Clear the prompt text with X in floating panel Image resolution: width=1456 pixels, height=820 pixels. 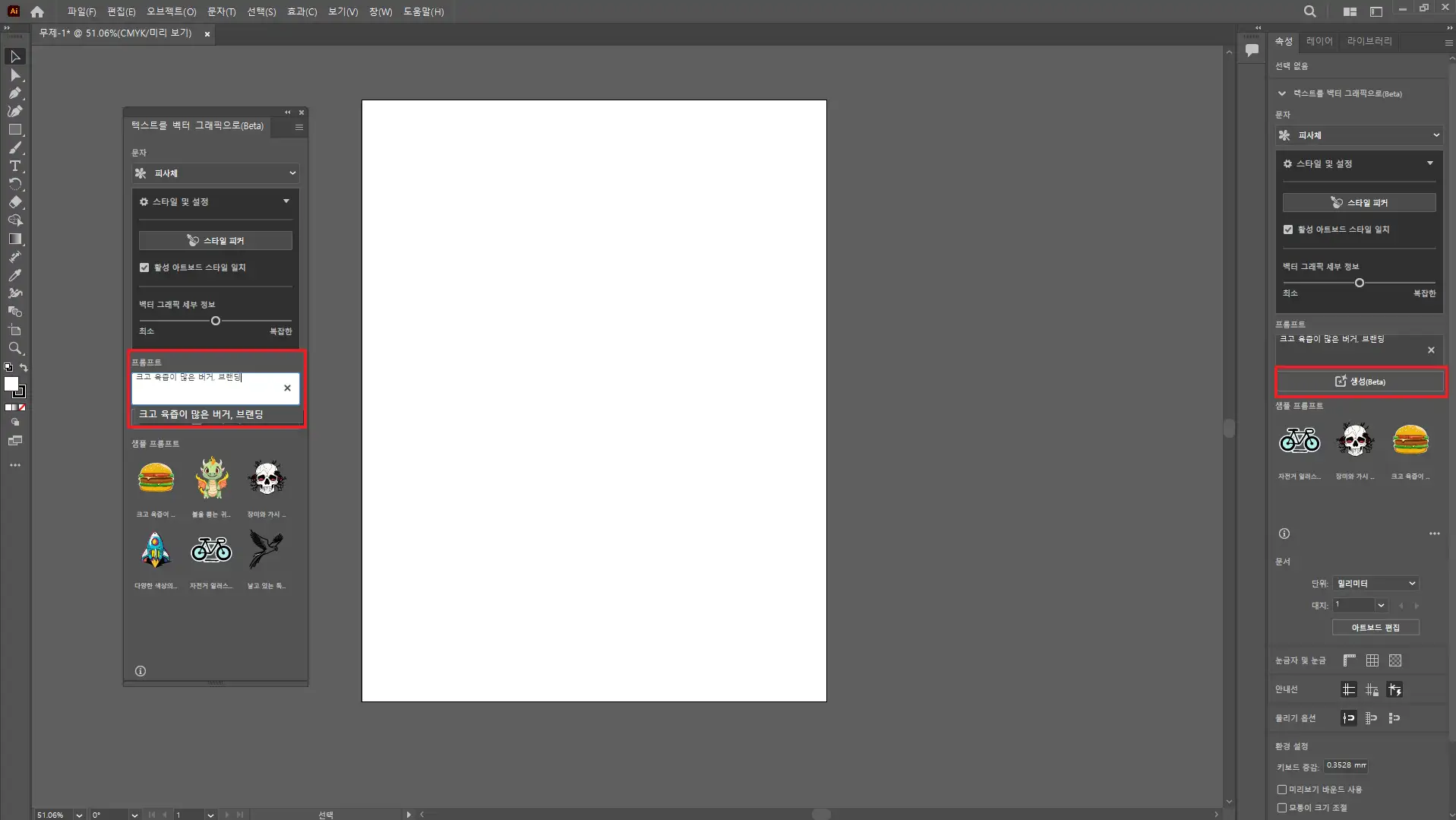pyautogui.click(x=287, y=388)
